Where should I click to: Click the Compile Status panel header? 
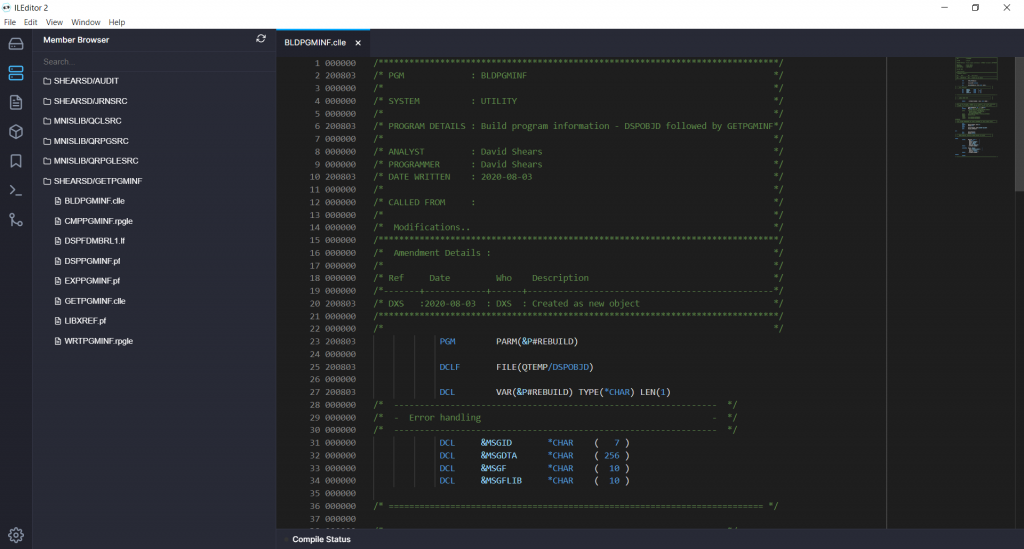click(321, 539)
